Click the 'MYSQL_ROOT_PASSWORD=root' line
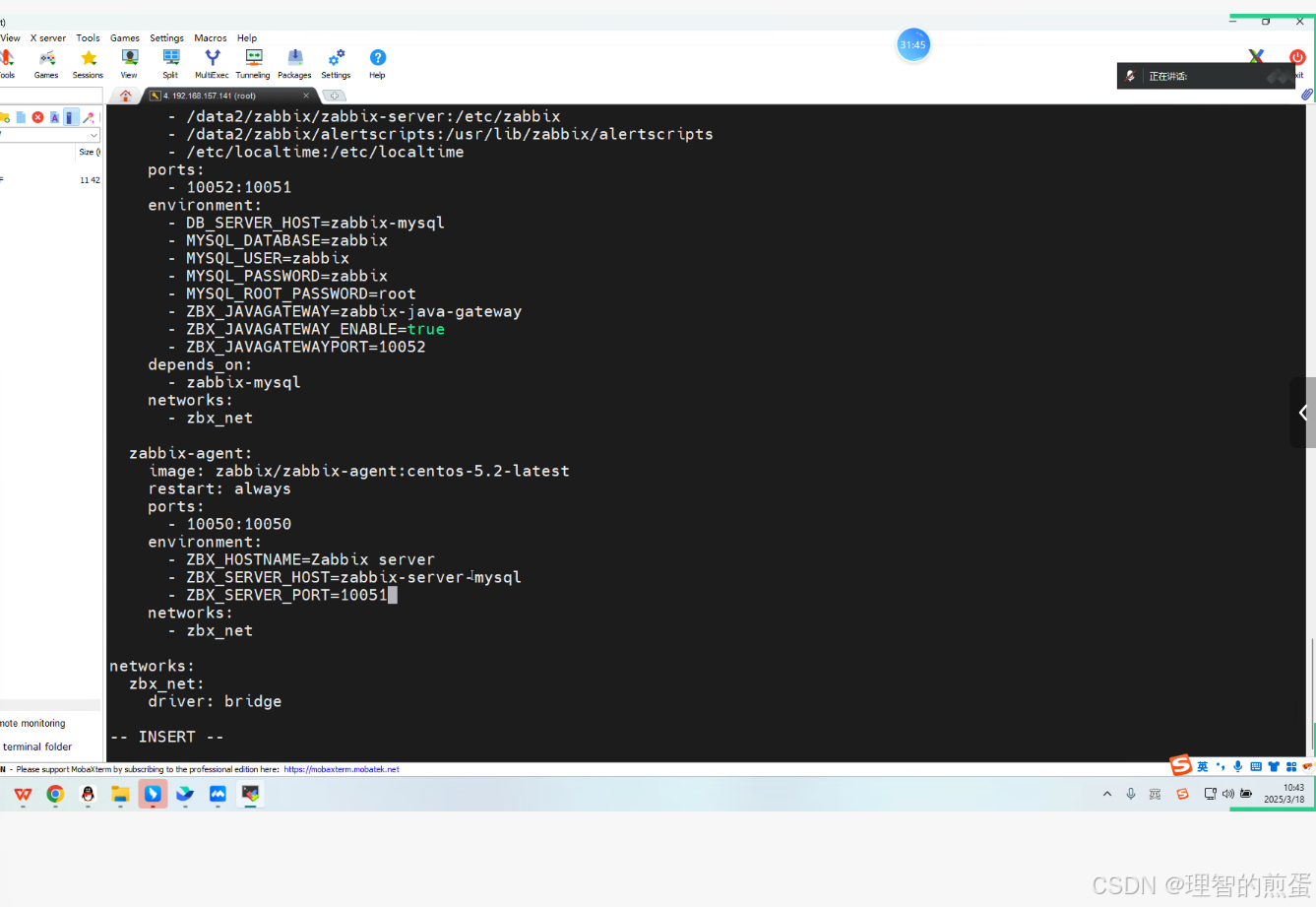 (300, 293)
